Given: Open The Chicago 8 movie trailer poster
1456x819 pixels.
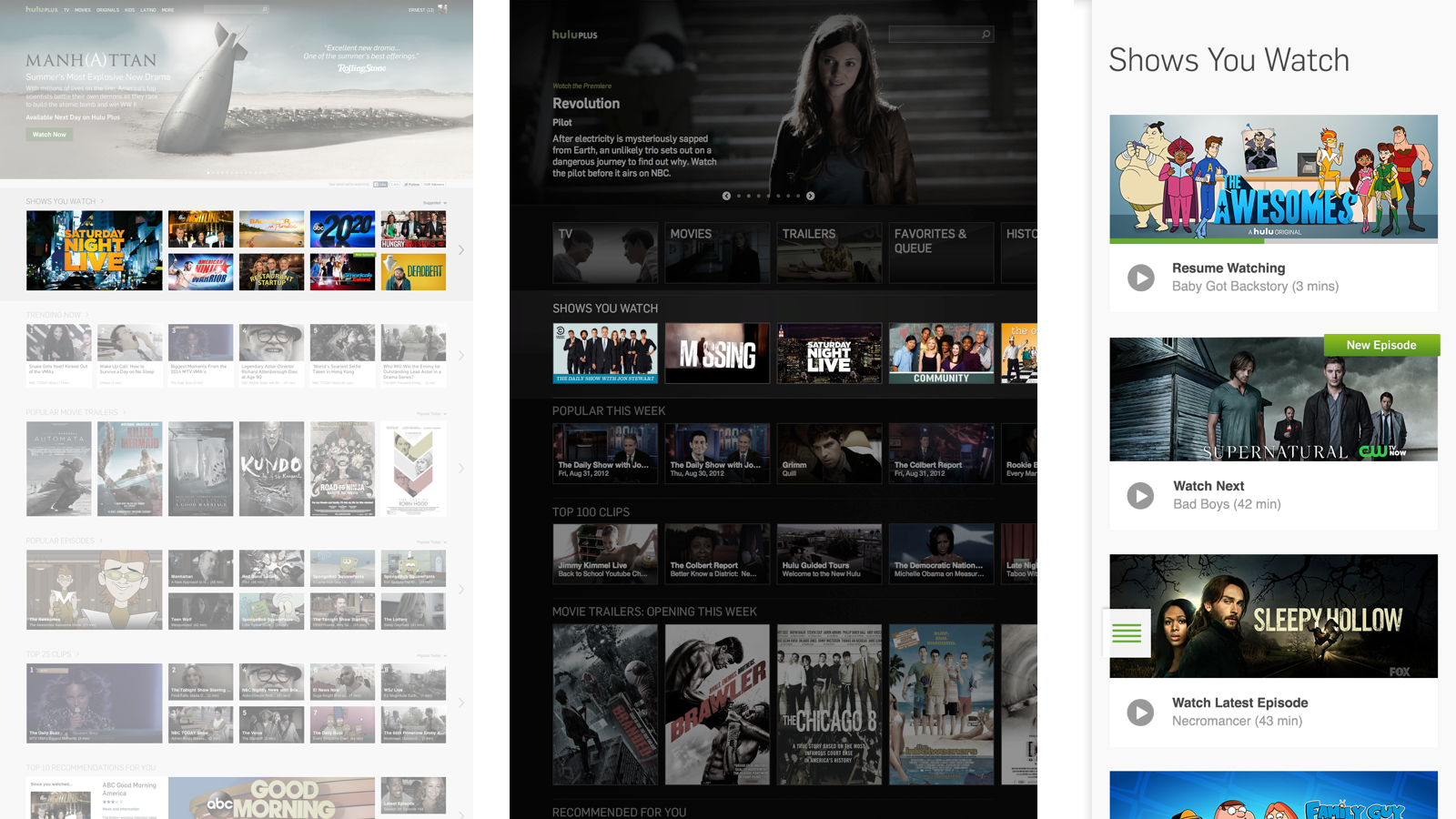Looking at the screenshot, I should pos(829,704).
